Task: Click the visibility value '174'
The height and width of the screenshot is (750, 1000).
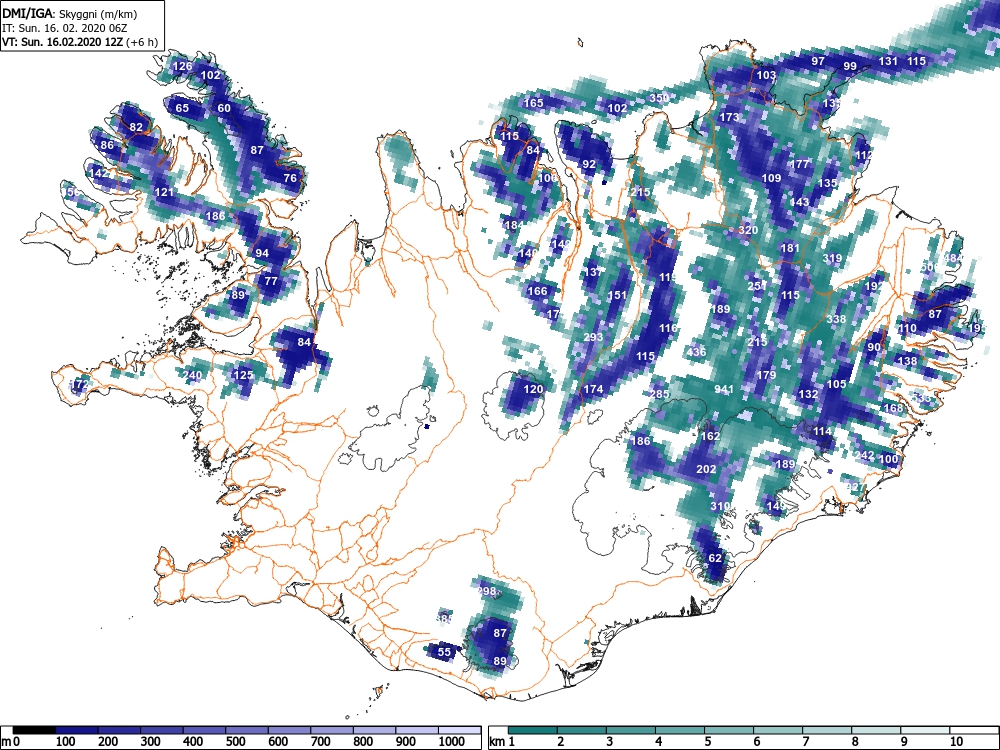Action: click(x=593, y=389)
